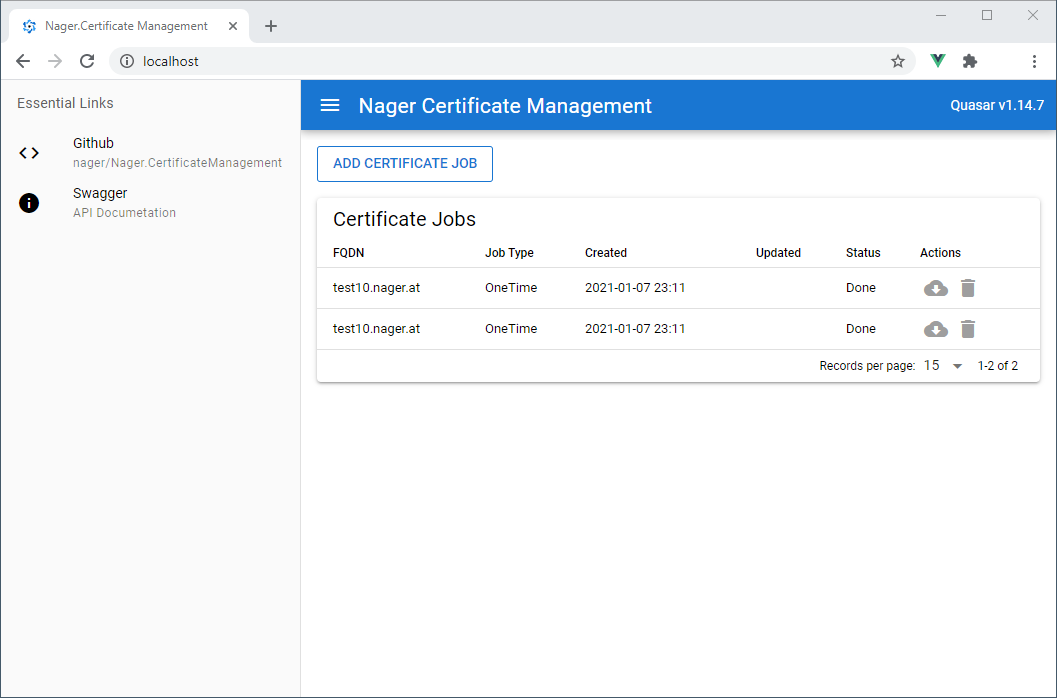Sort by the Updated column header

coord(778,253)
